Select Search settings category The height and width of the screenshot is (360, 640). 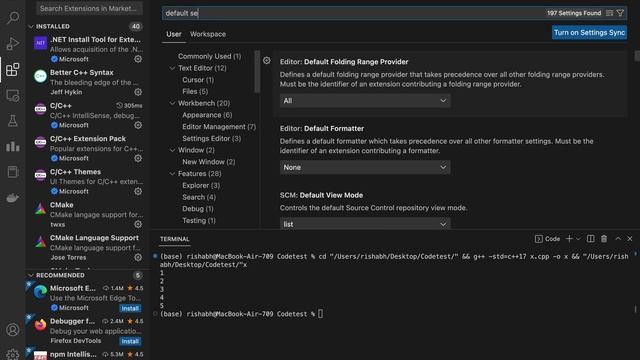(x=199, y=197)
